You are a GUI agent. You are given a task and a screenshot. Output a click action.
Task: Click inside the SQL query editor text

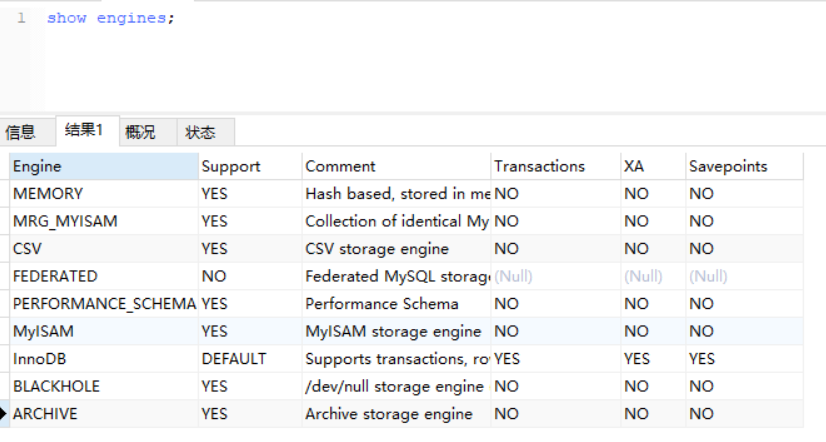tap(110, 18)
